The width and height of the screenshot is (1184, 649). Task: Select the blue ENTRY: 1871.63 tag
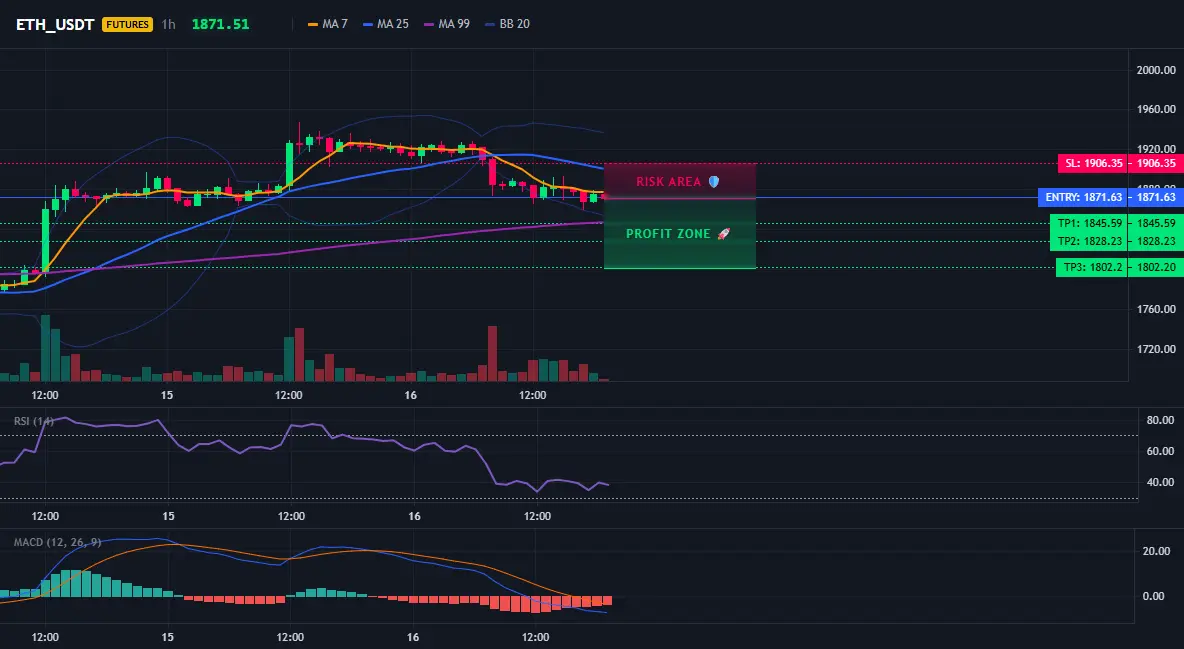click(x=1083, y=197)
